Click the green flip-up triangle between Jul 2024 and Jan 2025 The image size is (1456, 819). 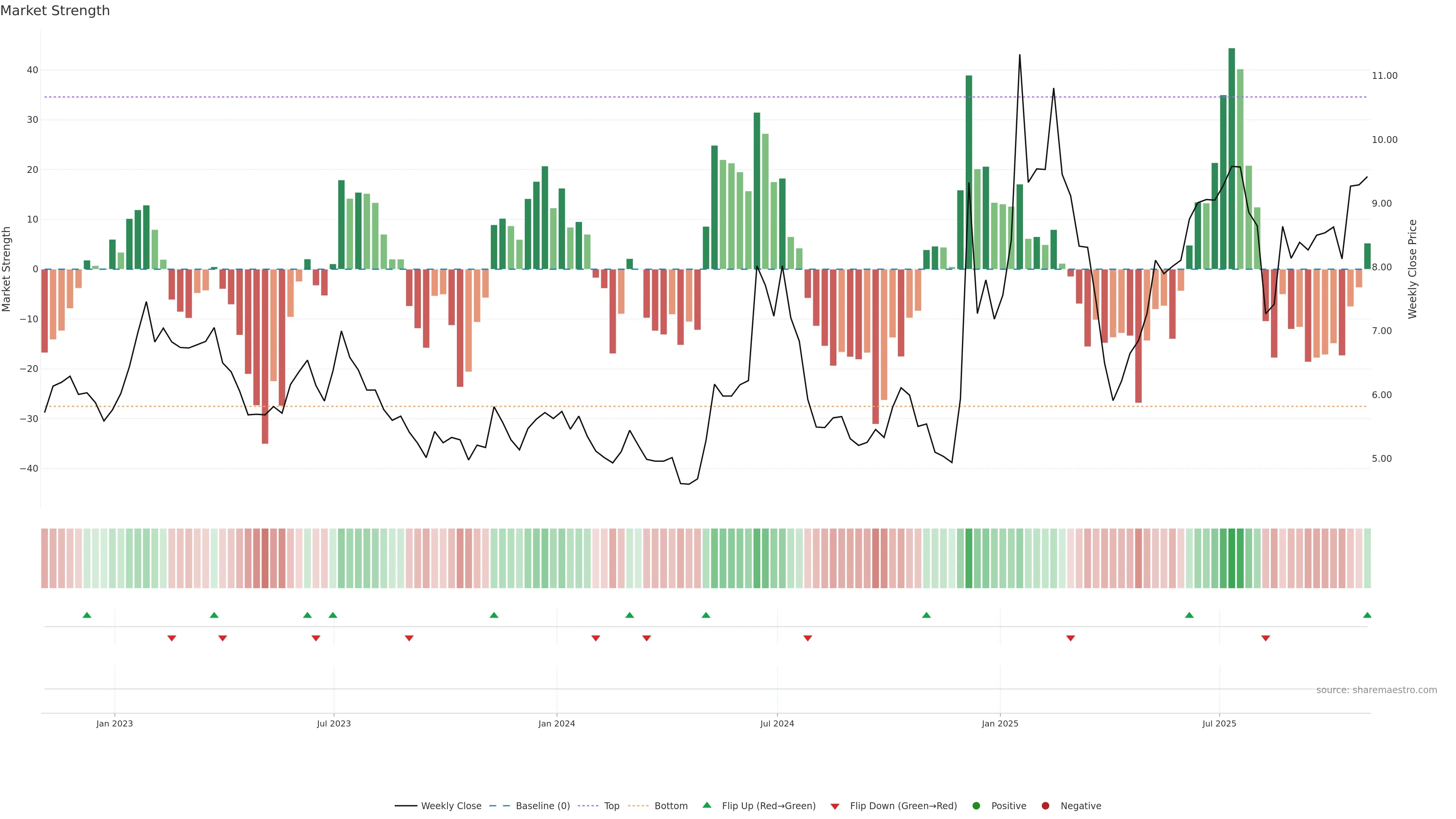926,615
